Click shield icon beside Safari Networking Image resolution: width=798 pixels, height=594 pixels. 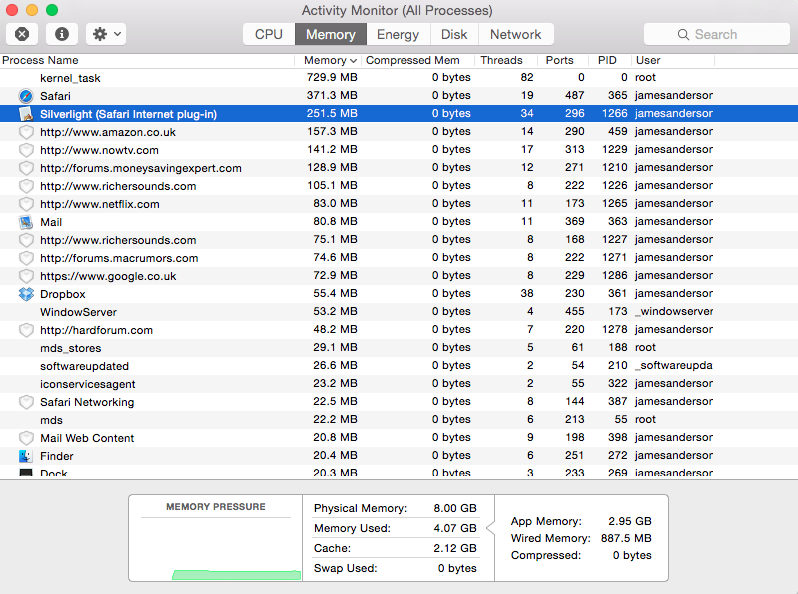[26, 402]
